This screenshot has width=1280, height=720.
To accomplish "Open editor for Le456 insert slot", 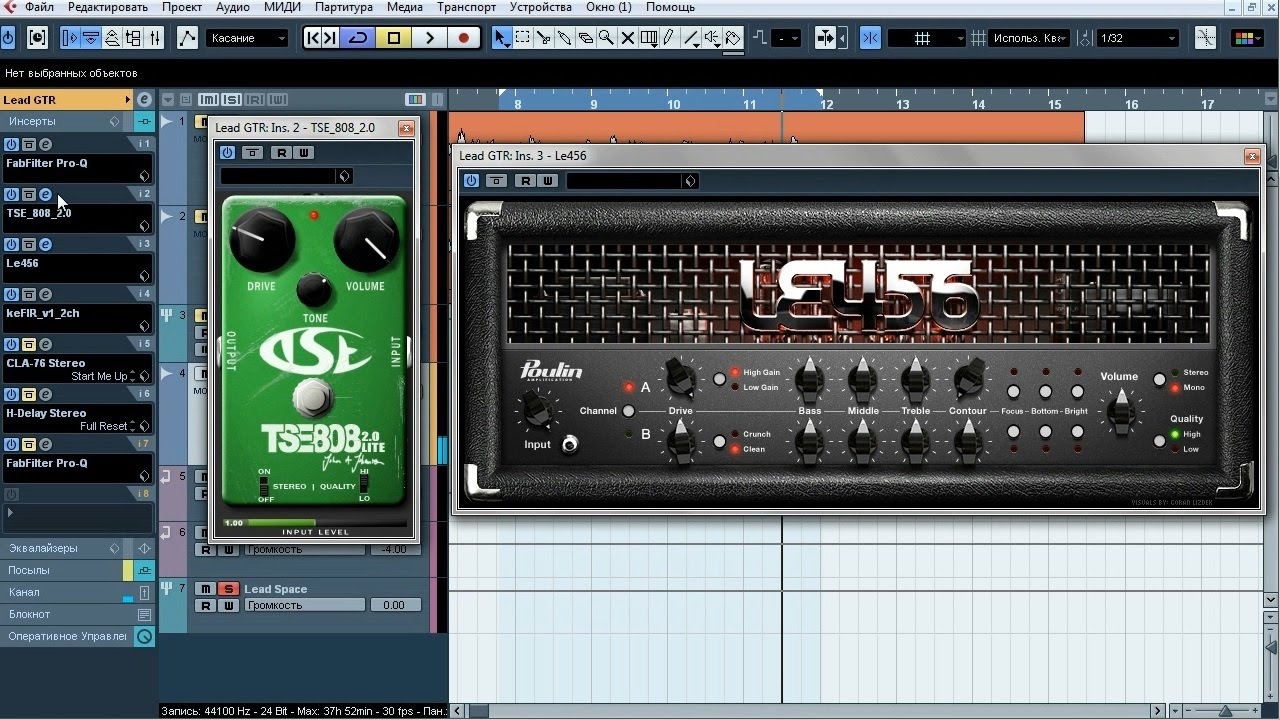I will [x=45, y=245].
